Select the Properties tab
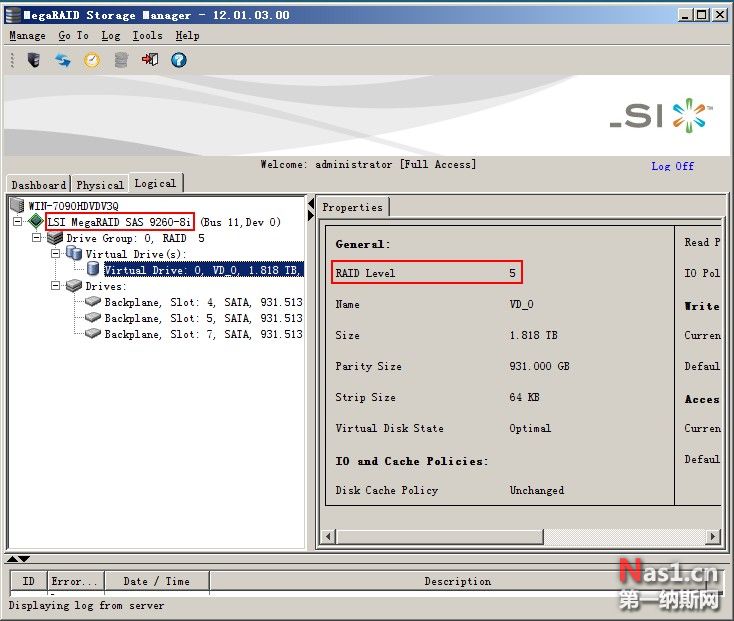Screen dimensions: 734x621 point(352,207)
